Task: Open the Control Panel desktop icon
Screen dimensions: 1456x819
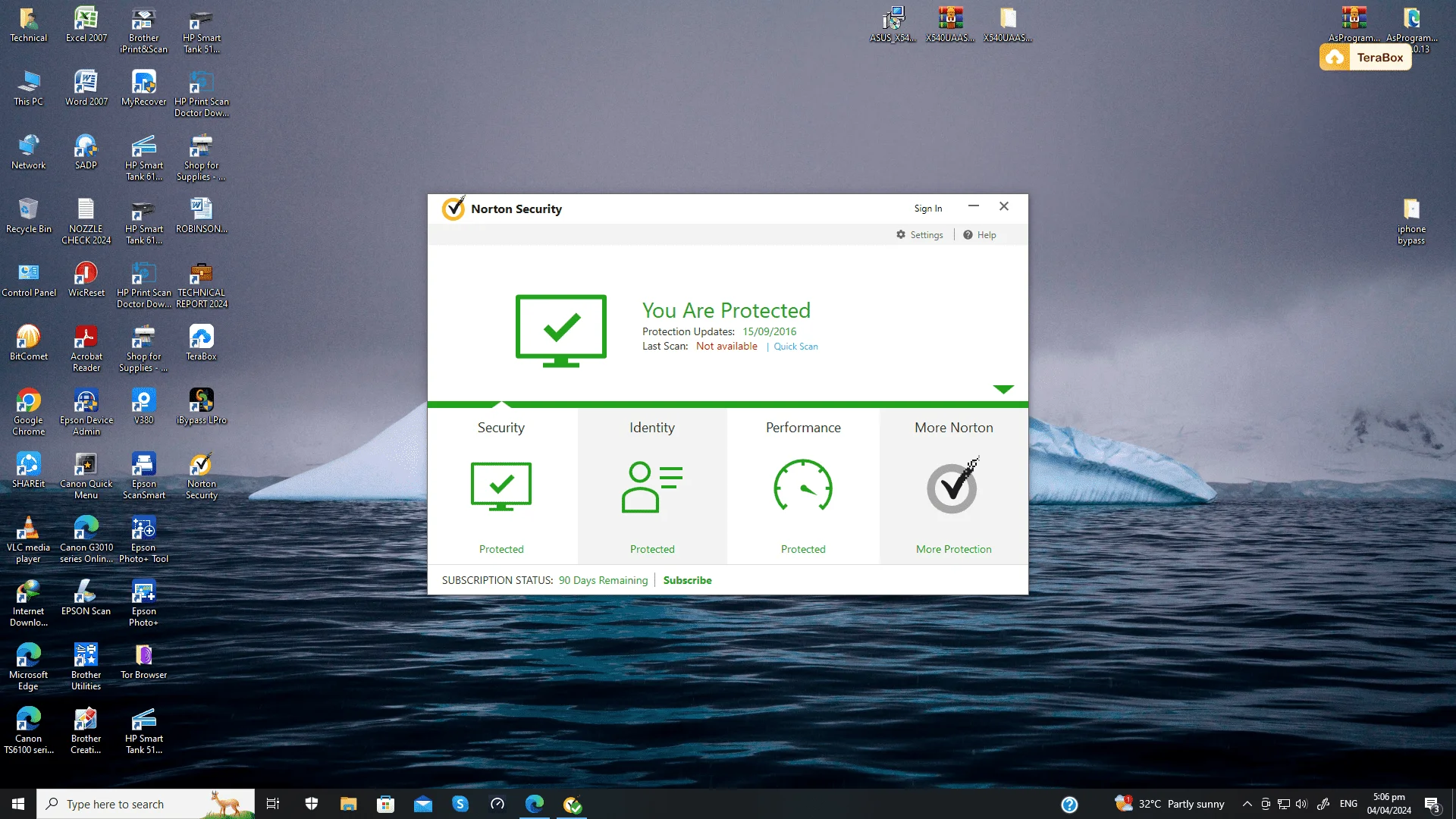Action: pos(29,279)
